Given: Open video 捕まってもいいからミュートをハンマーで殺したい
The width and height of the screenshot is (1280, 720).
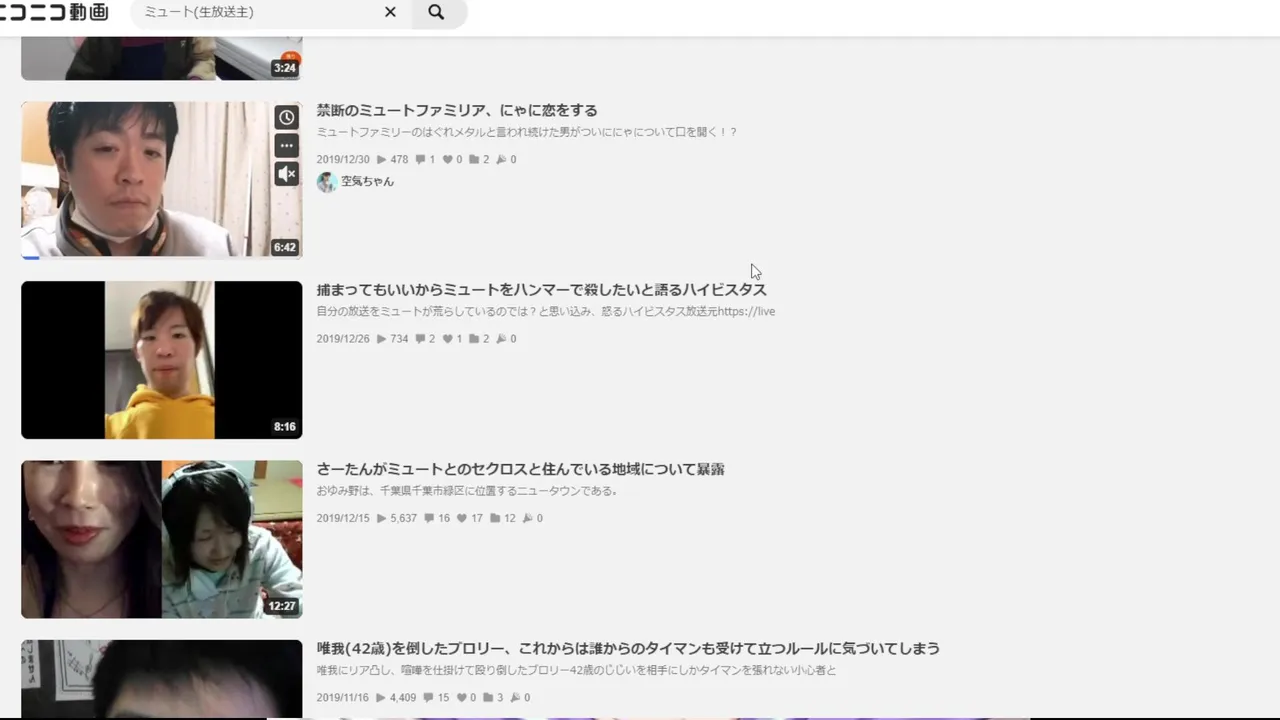Looking at the screenshot, I should [541, 290].
